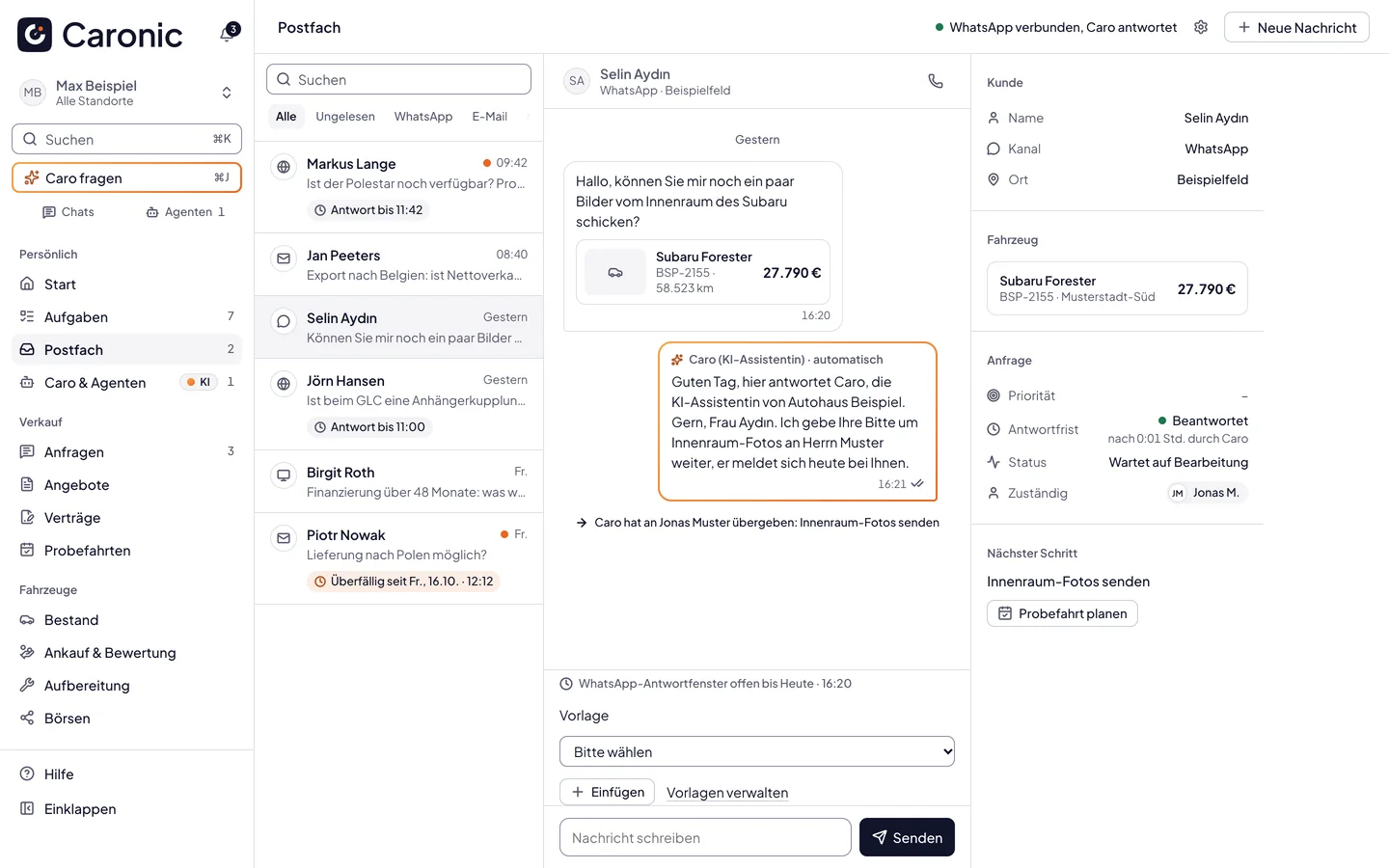Click the web channel icon for Markus Lange

point(284,167)
